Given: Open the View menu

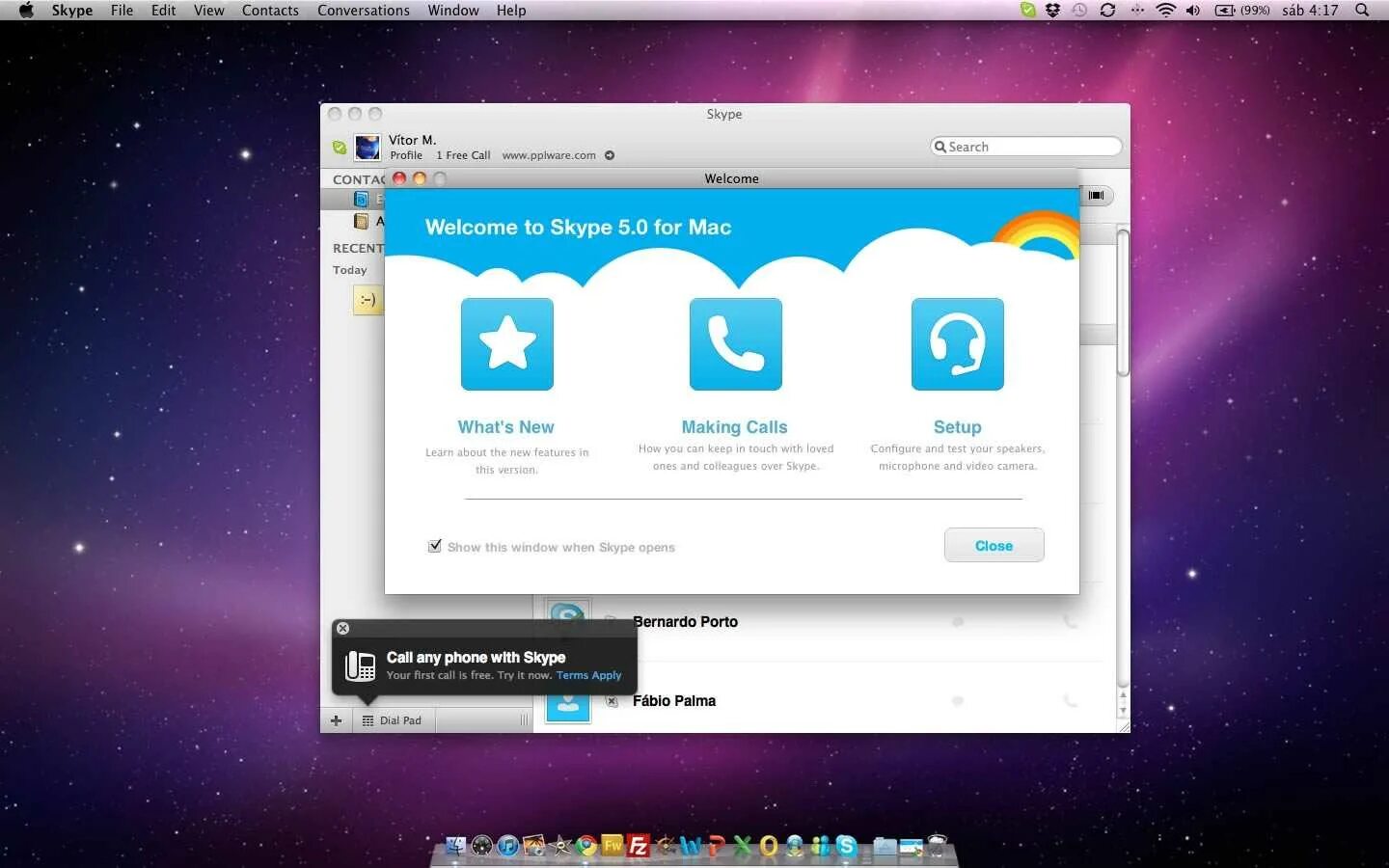Looking at the screenshot, I should pyautogui.click(x=208, y=11).
